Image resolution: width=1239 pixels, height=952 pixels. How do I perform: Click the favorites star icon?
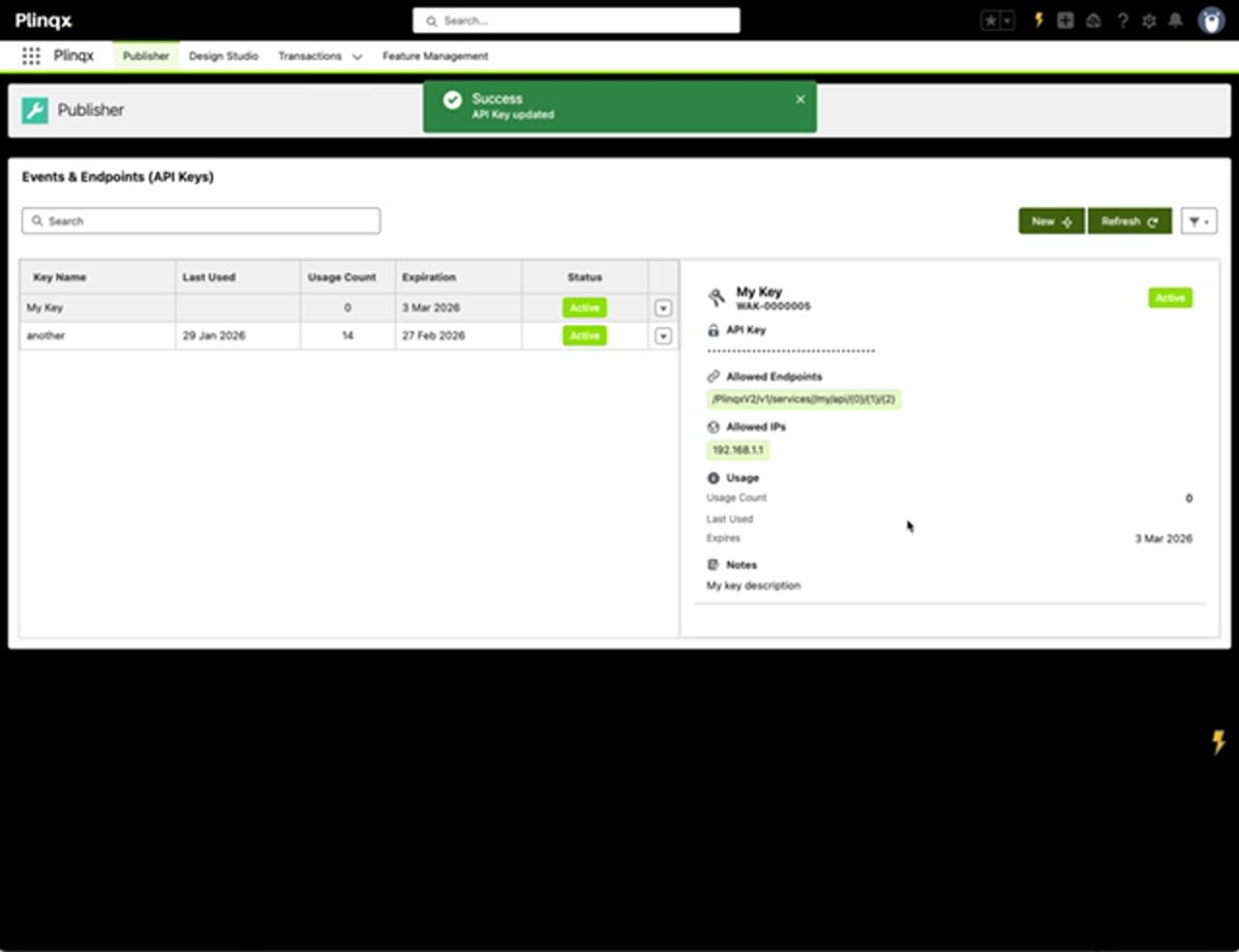click(990, 20)
